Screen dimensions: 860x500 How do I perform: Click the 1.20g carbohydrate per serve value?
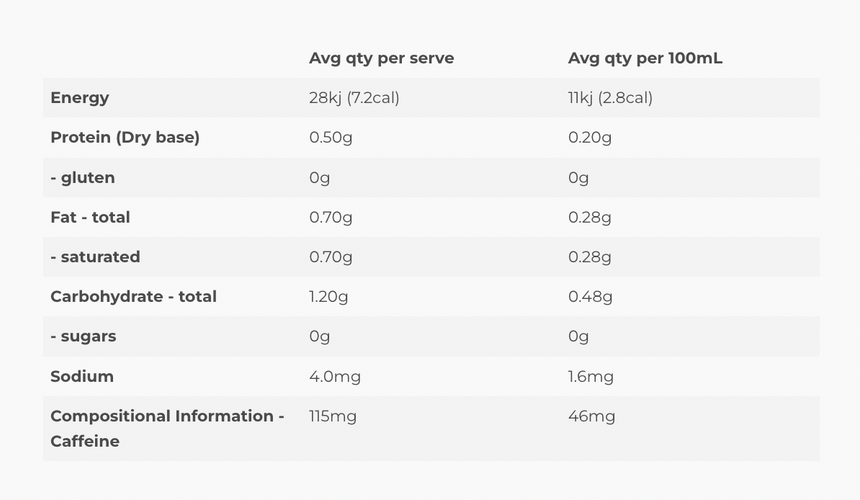pos(329,297)
